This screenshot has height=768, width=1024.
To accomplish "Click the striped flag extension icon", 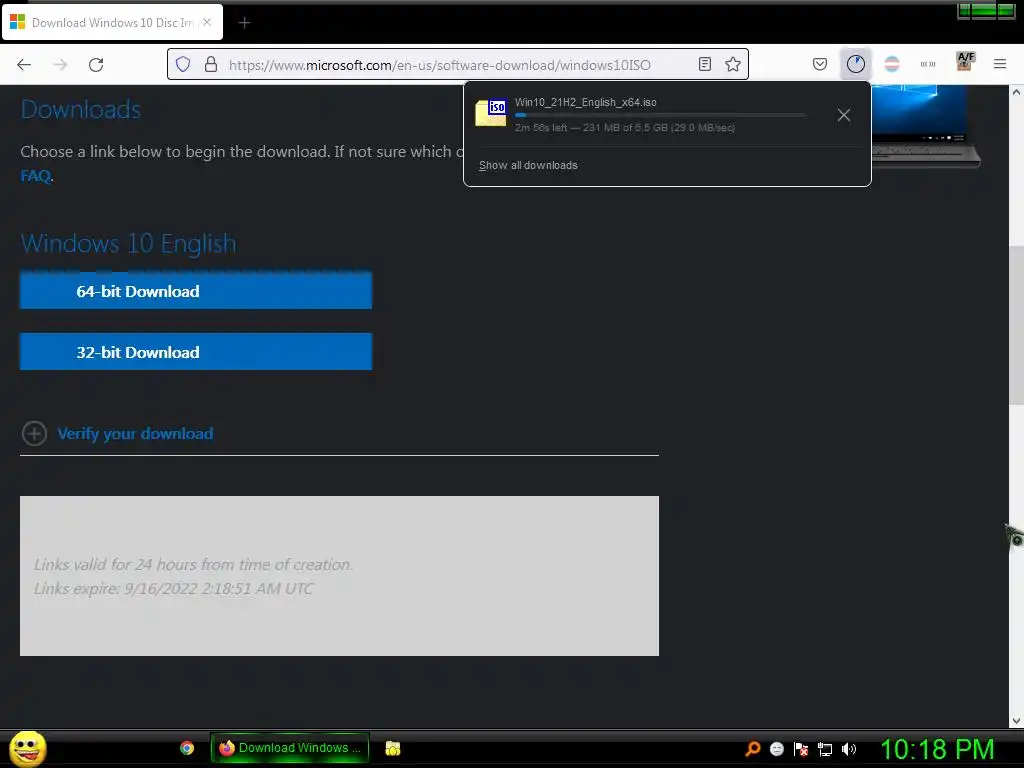I will (891, 64).
